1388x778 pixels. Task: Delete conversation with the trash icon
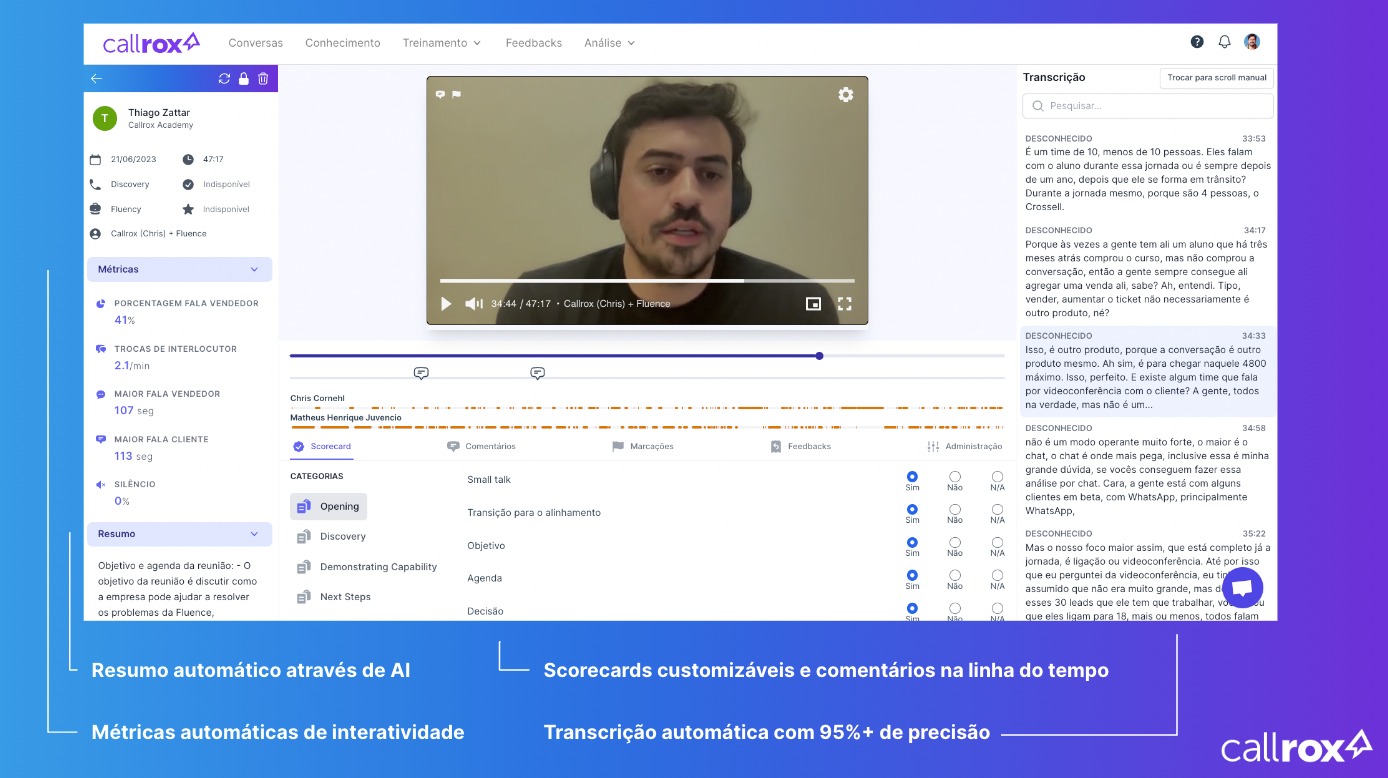point(263,78)
